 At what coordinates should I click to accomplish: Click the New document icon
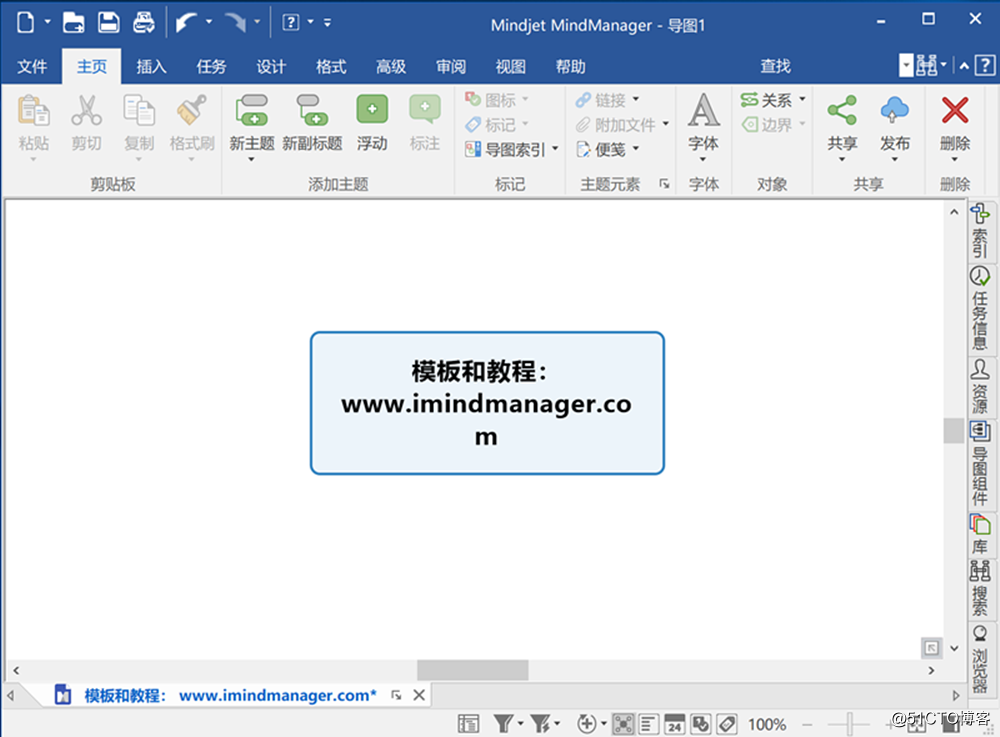(x=26, y=22)
